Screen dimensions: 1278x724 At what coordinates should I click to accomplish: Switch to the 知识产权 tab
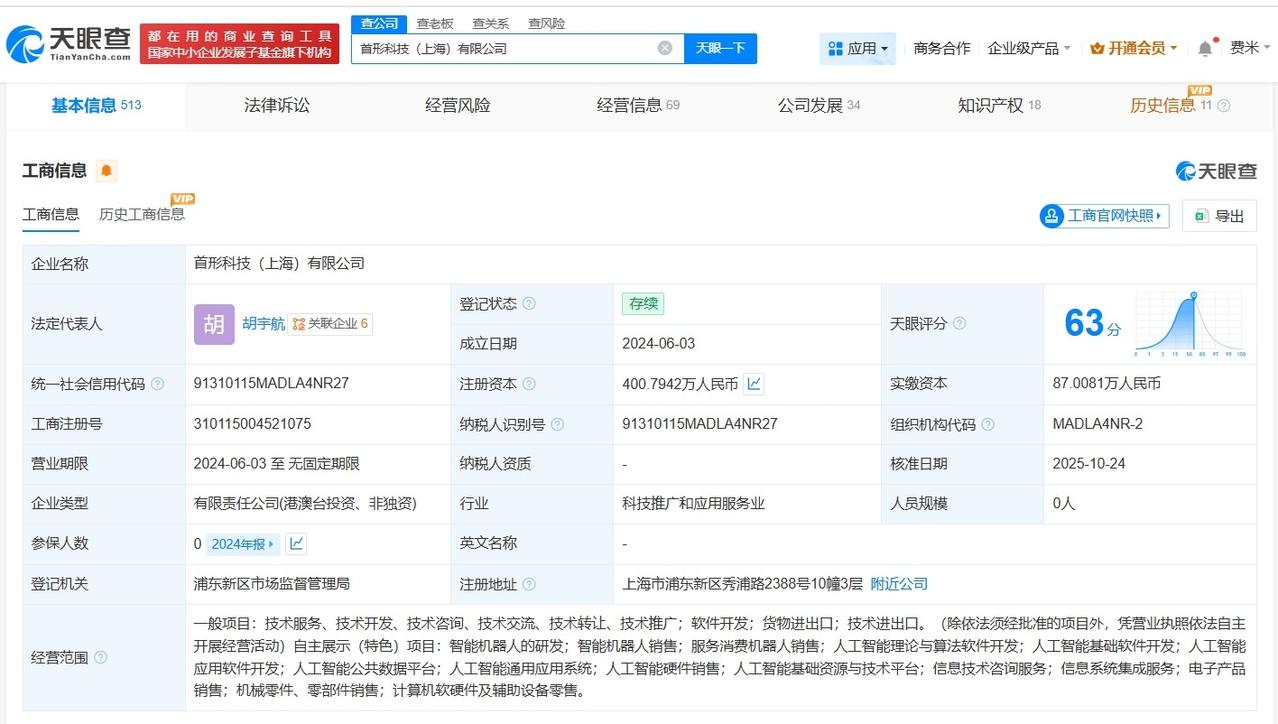point(999,105)
